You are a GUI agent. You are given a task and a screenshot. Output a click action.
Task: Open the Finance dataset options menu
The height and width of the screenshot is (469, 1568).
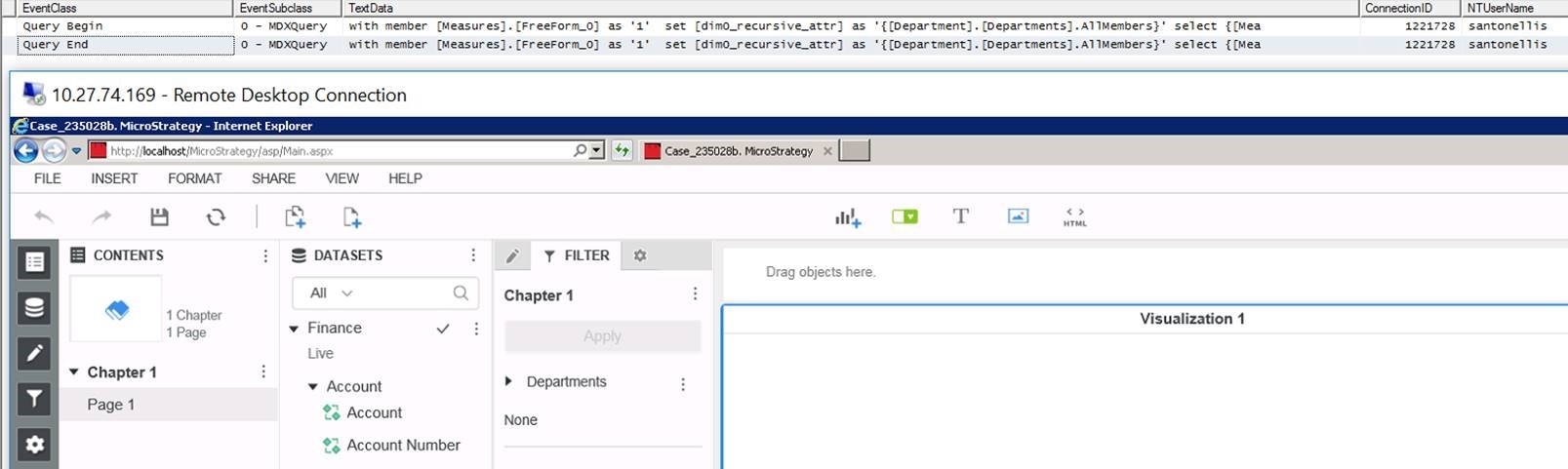tap(476, 329)
